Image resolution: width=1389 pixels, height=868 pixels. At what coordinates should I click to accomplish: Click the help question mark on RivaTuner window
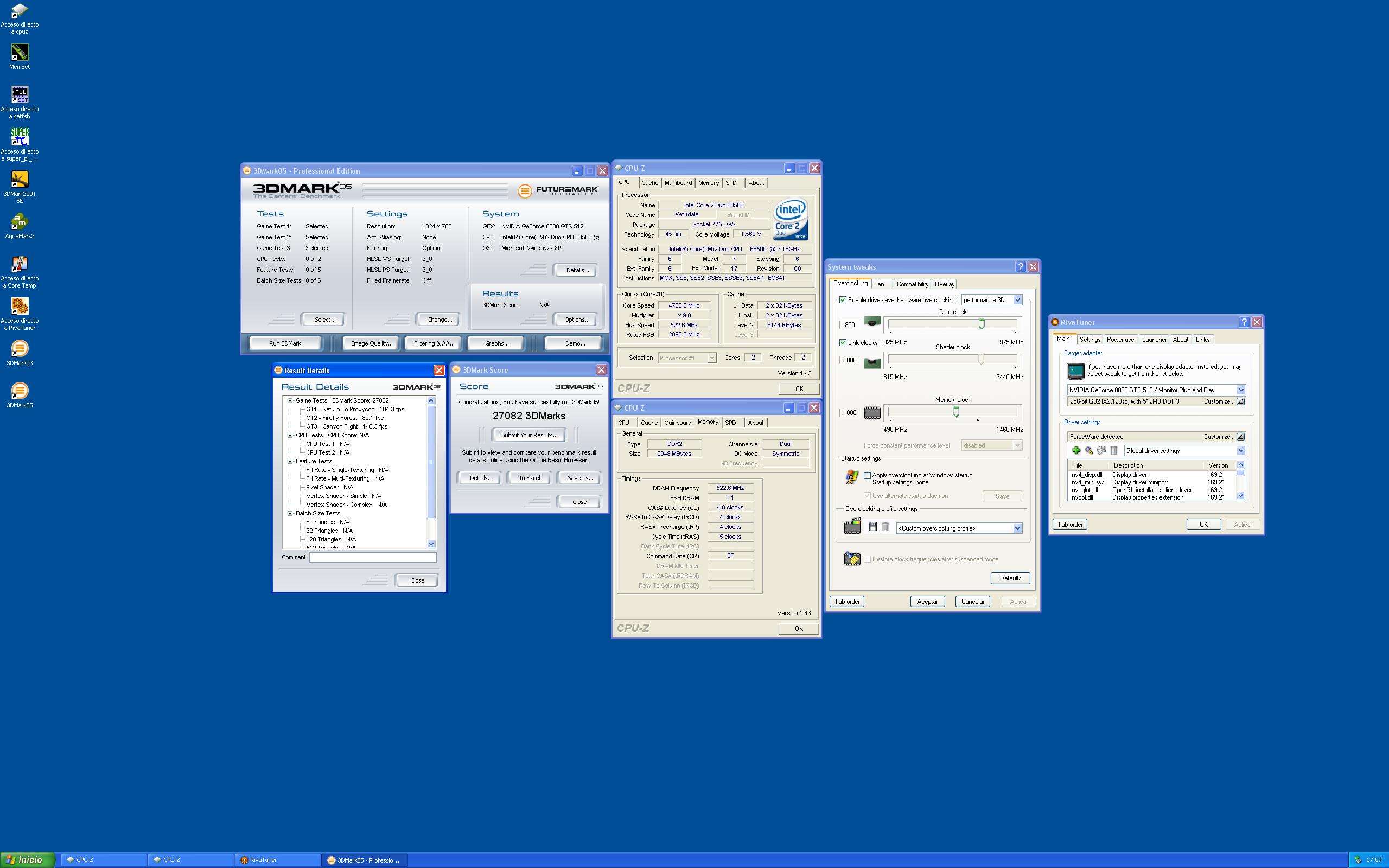[x=1244, y=322]
